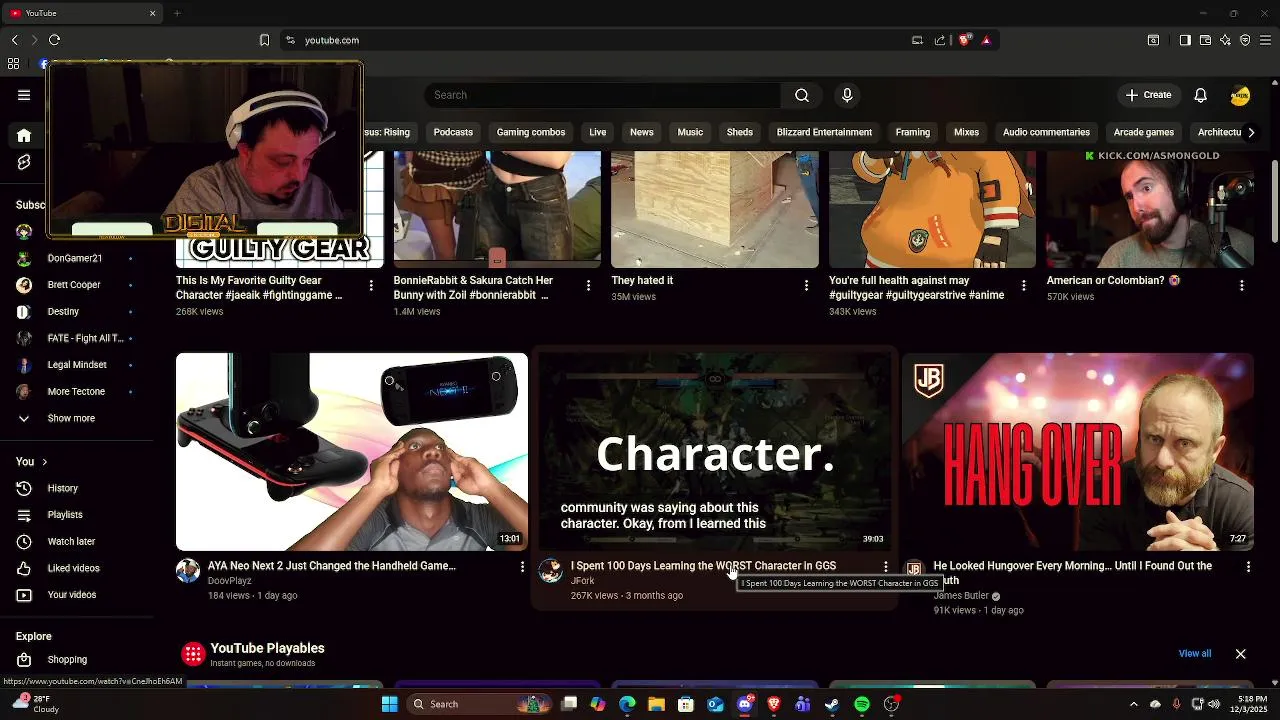Open Brett Cooper subscription channel
The width and height of the screenshot is (1280, 720).
coord(74,285)
